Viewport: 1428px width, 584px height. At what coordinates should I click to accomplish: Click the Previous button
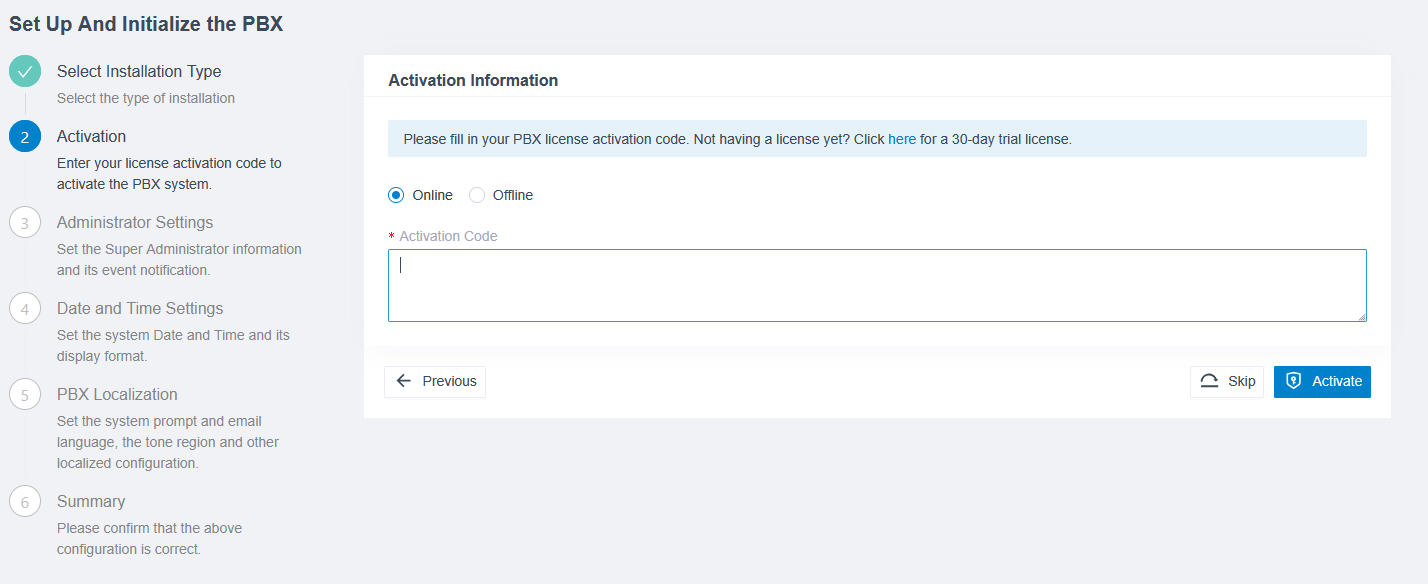click(x=435, y=381)
